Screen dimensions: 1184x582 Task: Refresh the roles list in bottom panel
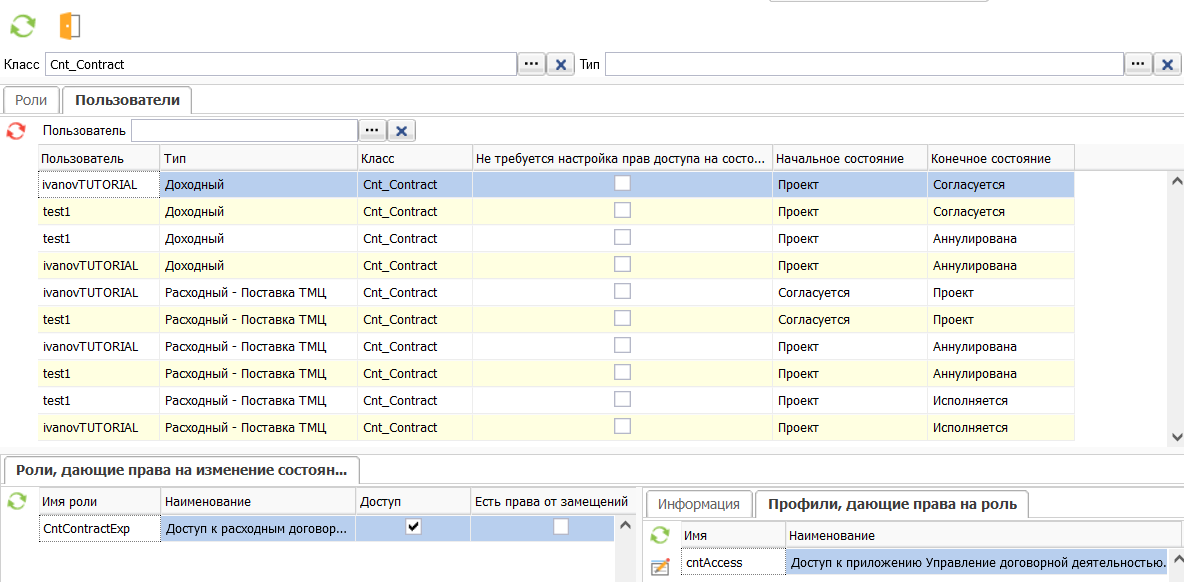16,501
